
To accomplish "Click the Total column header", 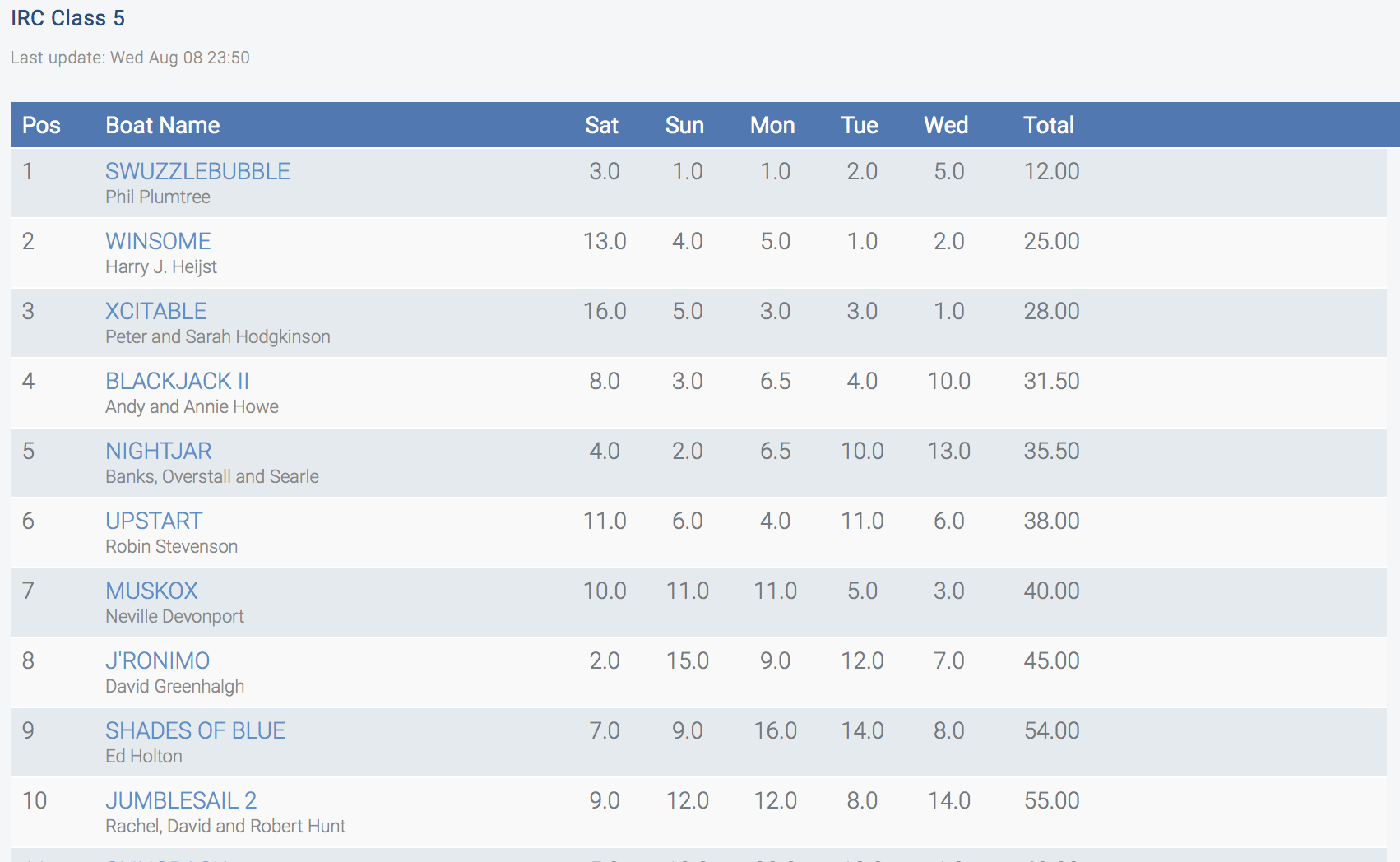I will coord(1049,125).
